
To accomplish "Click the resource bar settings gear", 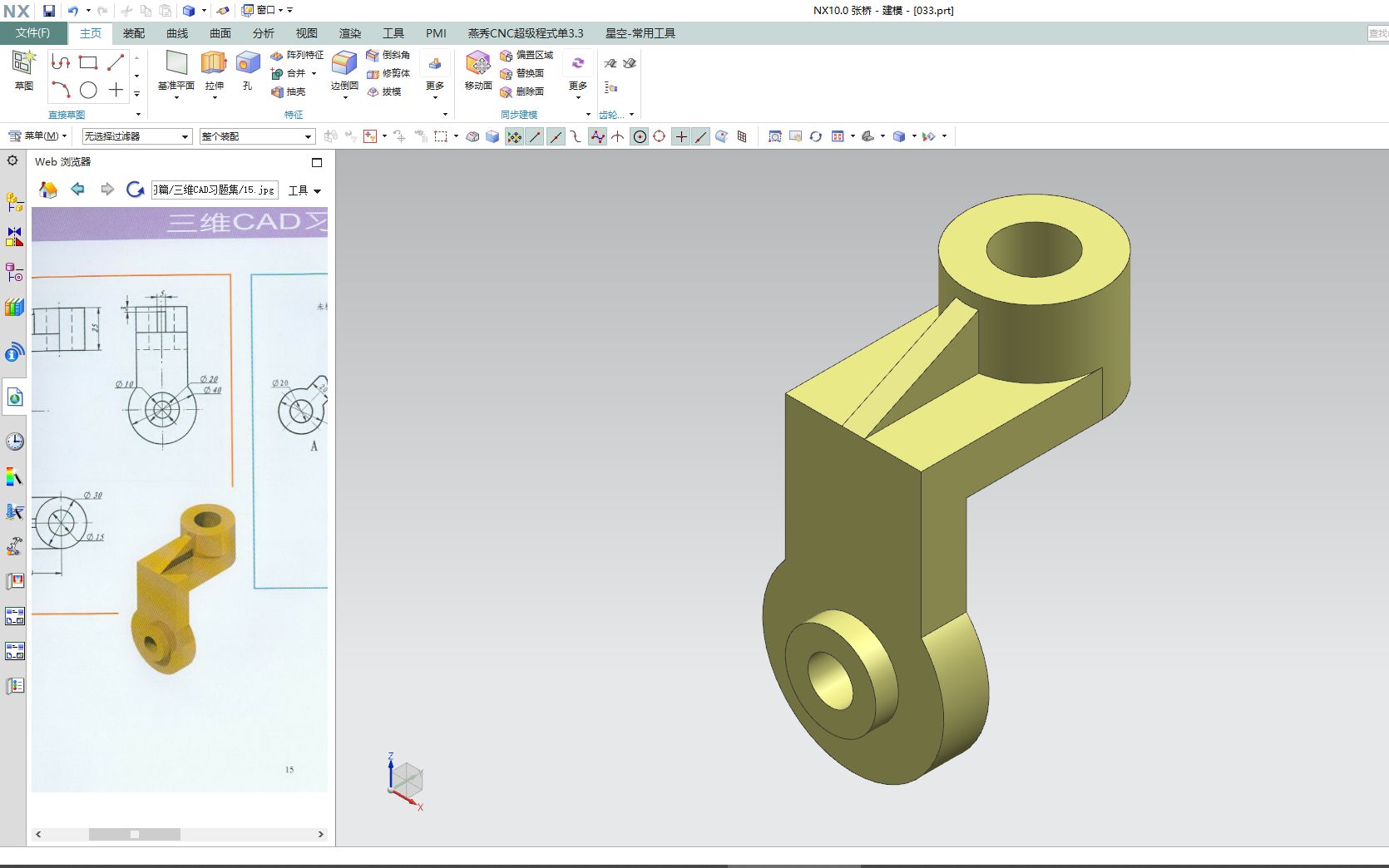I will pos(12,160).
